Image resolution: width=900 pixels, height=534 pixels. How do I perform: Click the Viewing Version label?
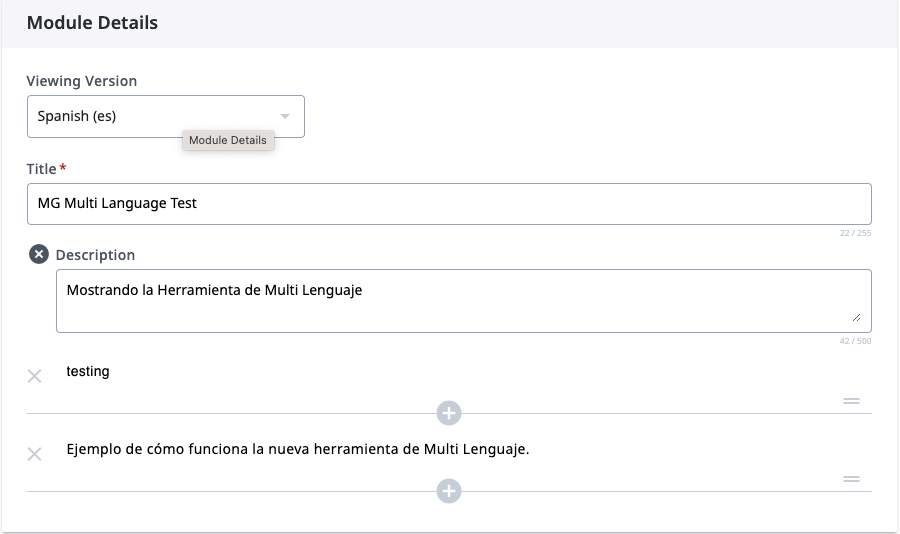pyautogui.click(x=82, y=81)
